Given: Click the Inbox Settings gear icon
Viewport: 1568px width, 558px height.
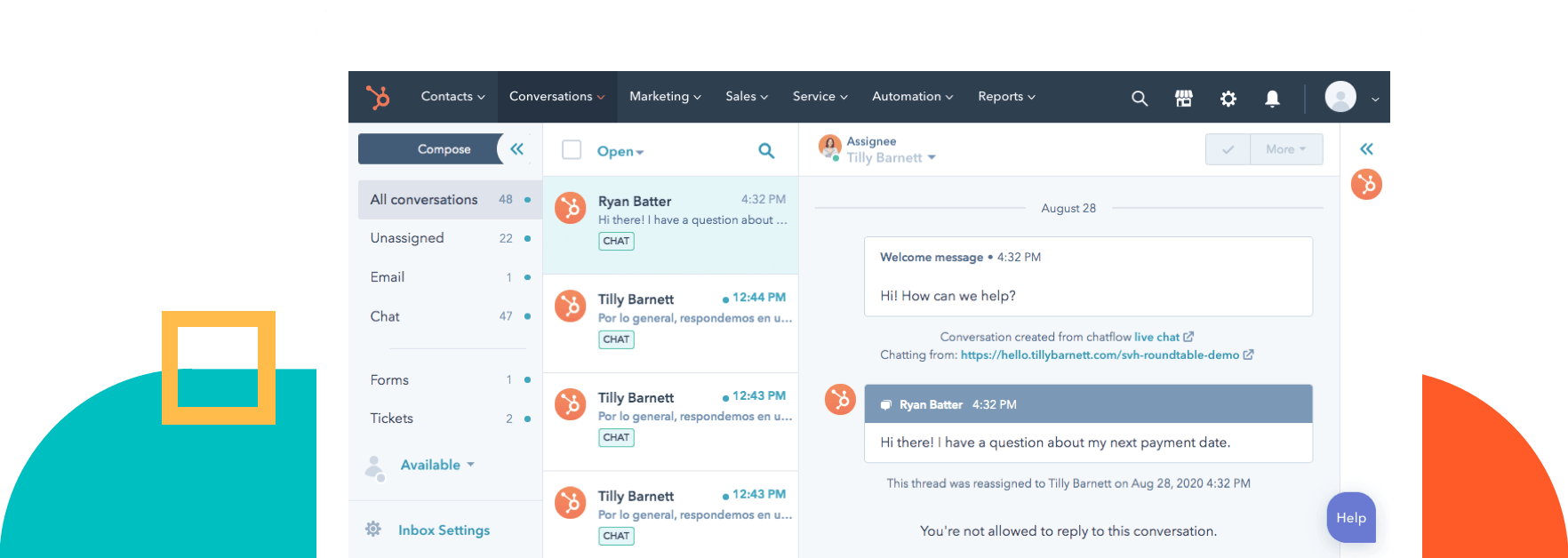Looking at the screenshot, I should tap(373, 530).
